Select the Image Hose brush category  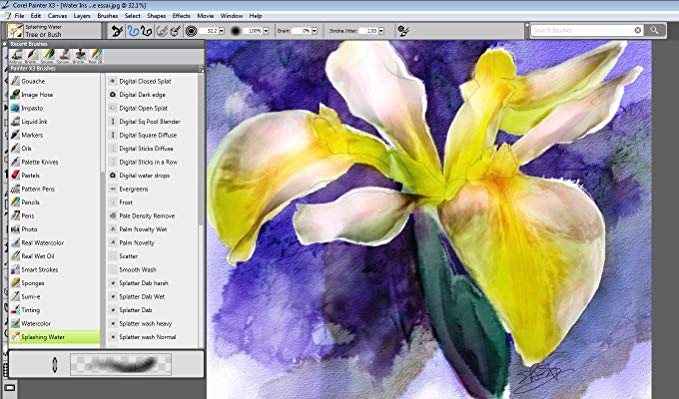point(55,94)
